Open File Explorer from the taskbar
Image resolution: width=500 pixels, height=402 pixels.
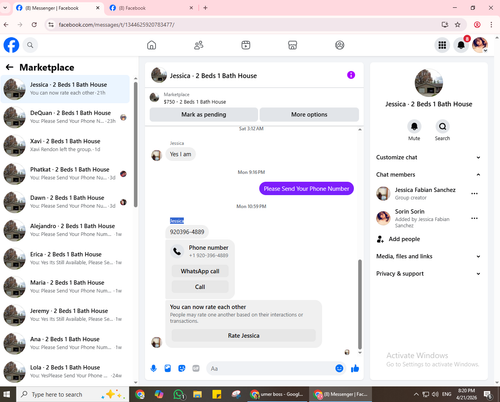pyautogui.click(x=197, y=394)
